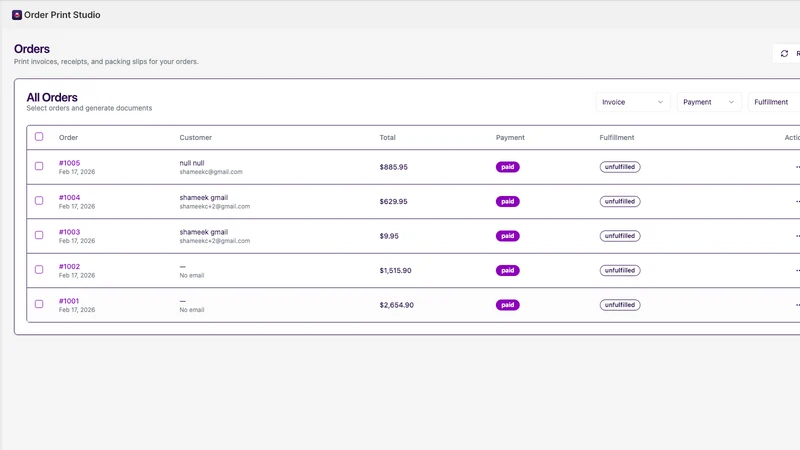Click the unfulfilled badge for order #1004
Screen dimensions: 800x450
[x=620, y=202]
